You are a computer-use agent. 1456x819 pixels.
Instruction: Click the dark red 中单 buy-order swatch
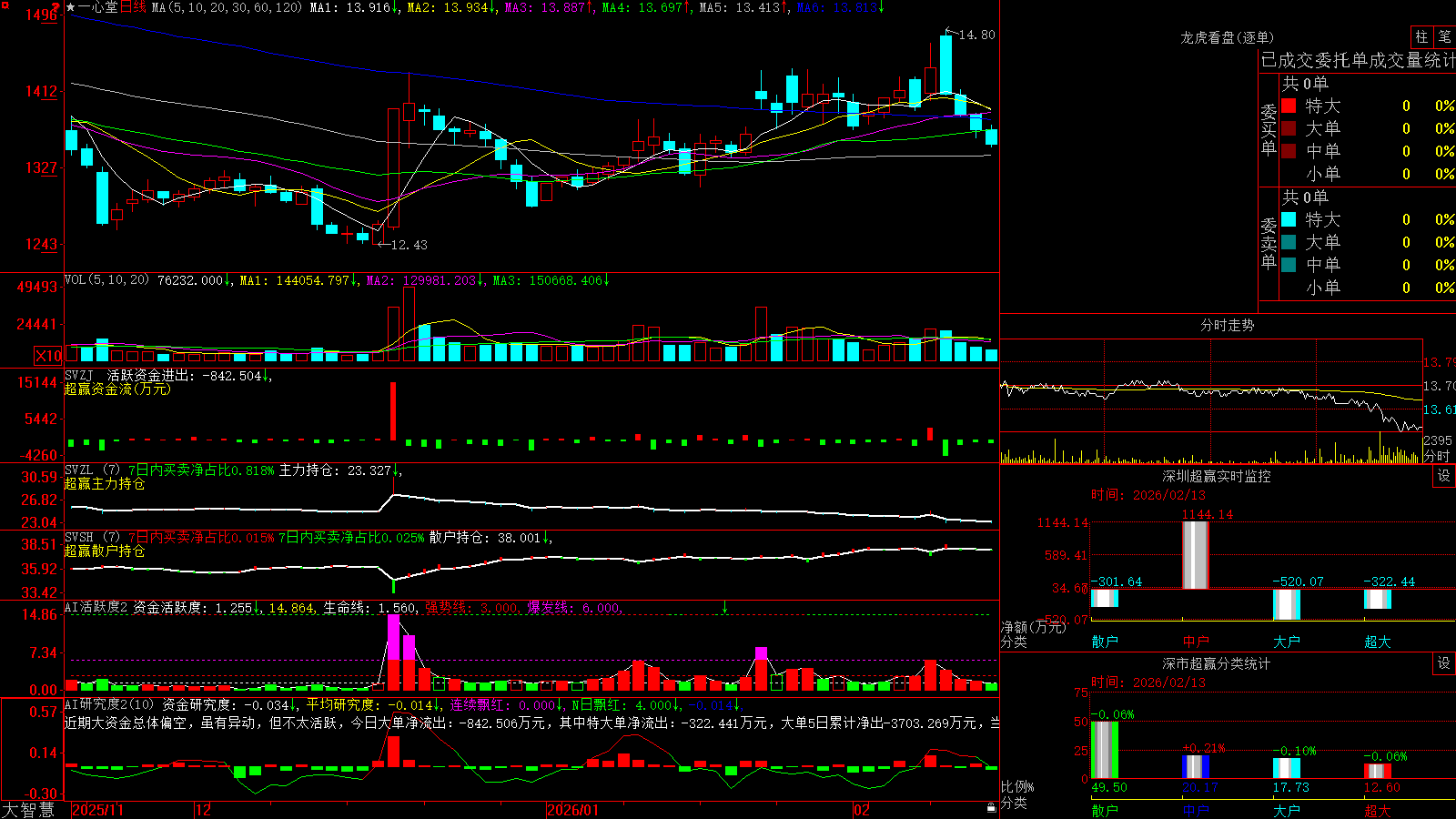(1289, 151)
